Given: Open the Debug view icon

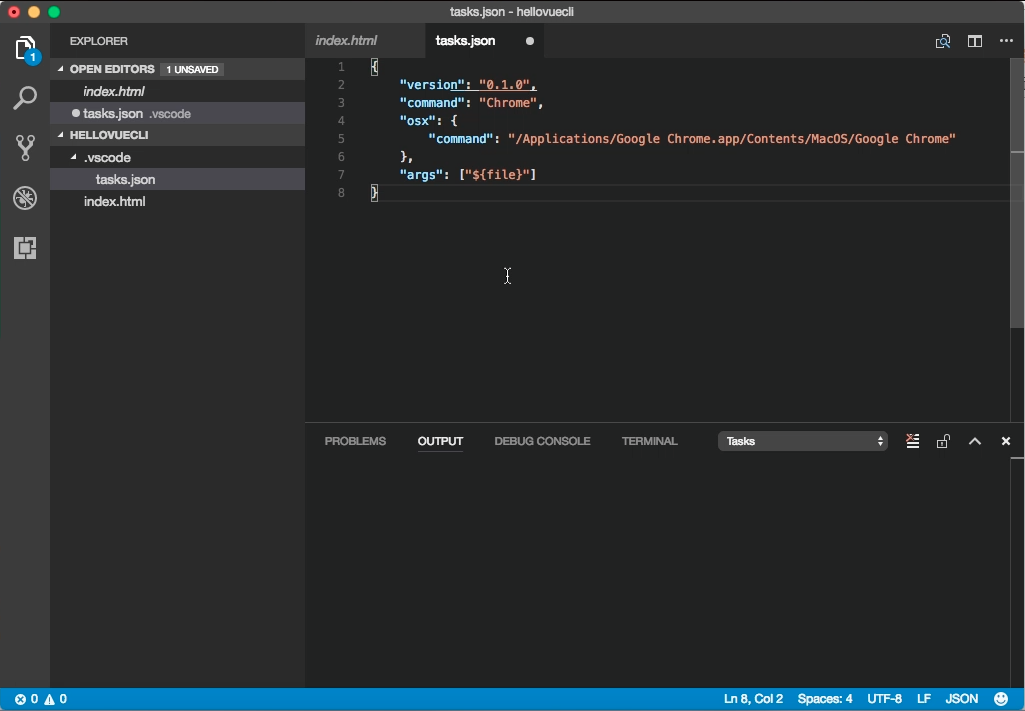Looking at the screenshot, I should pyautogui.click(x=25, y=198).
